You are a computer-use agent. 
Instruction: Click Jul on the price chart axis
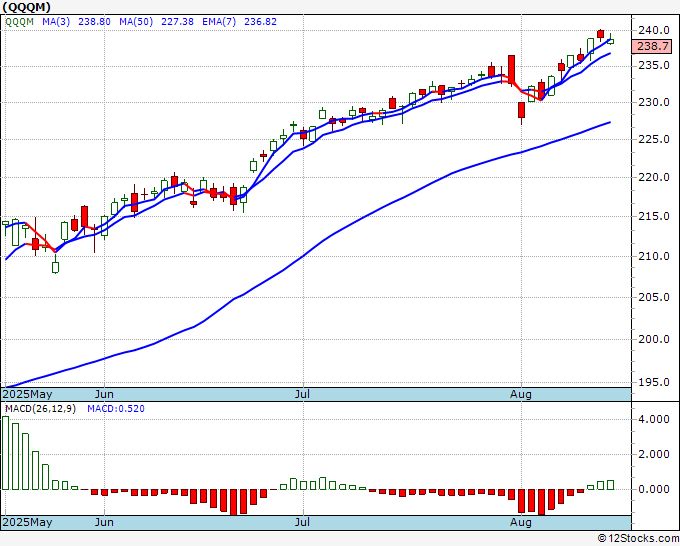click(302, 395)
